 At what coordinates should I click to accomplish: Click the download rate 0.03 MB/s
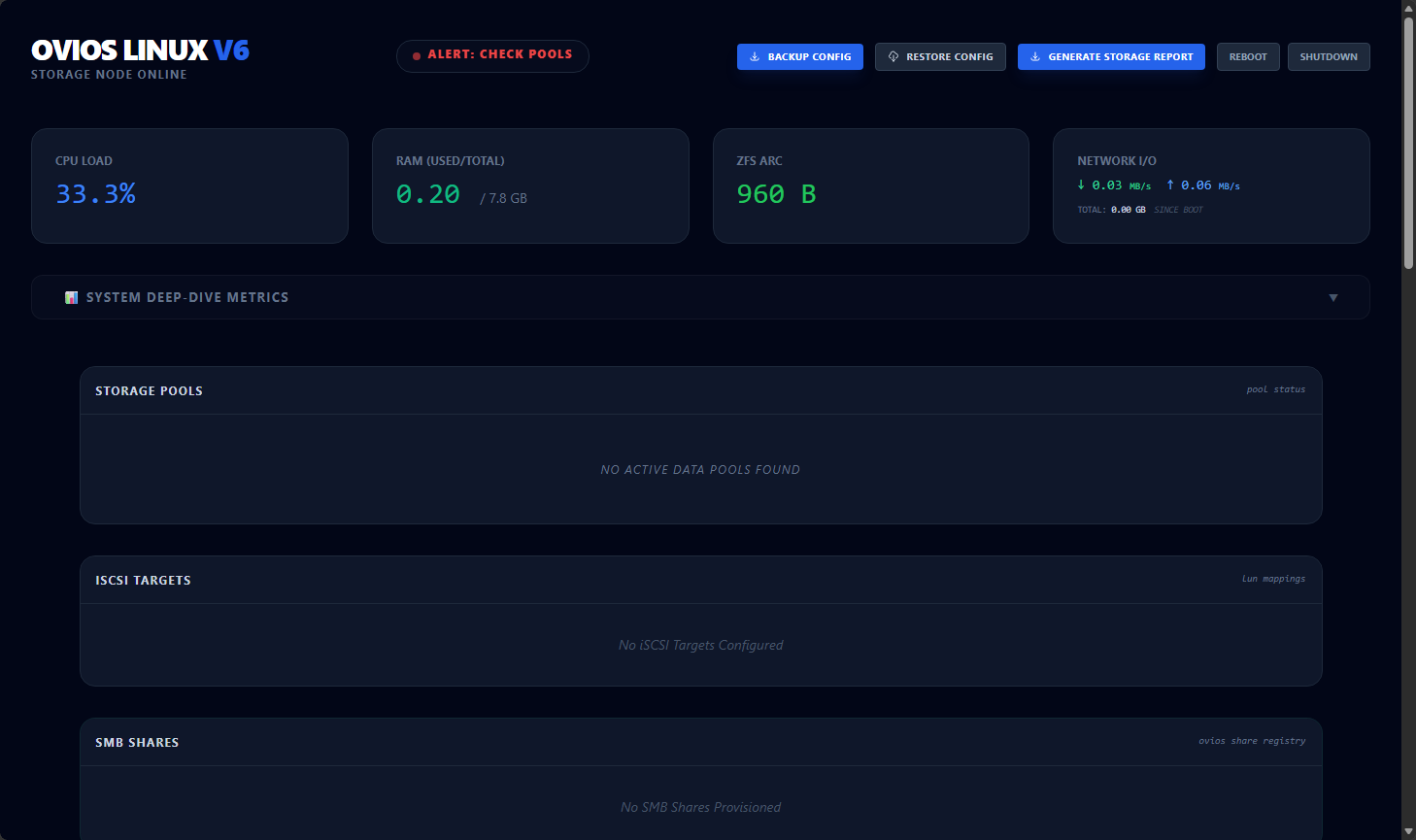1121,185
